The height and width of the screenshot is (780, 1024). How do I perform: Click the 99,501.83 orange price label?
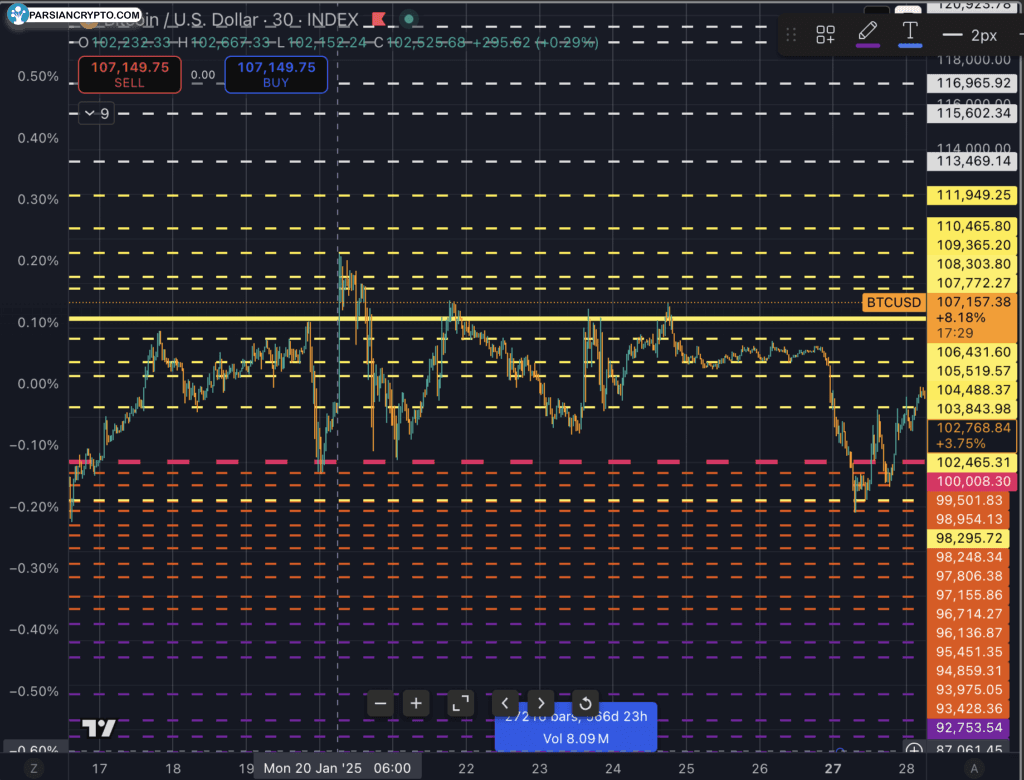tap(968, 500)
